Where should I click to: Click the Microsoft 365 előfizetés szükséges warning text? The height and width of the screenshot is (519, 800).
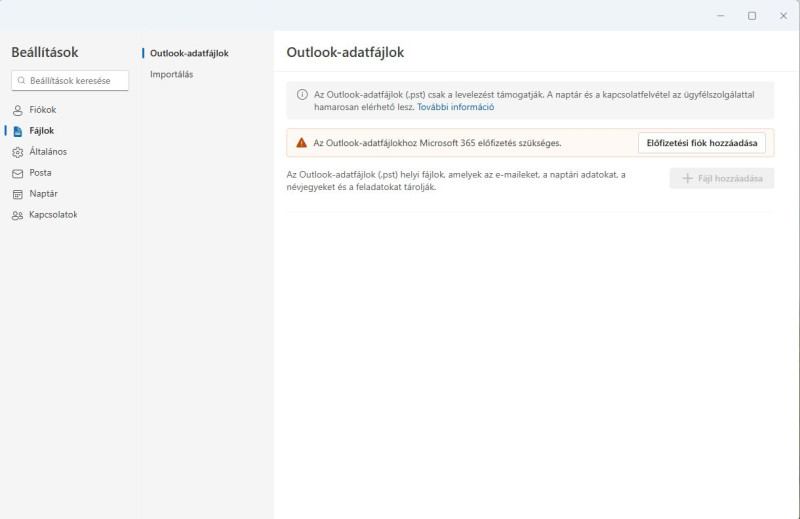pos(437,143)
